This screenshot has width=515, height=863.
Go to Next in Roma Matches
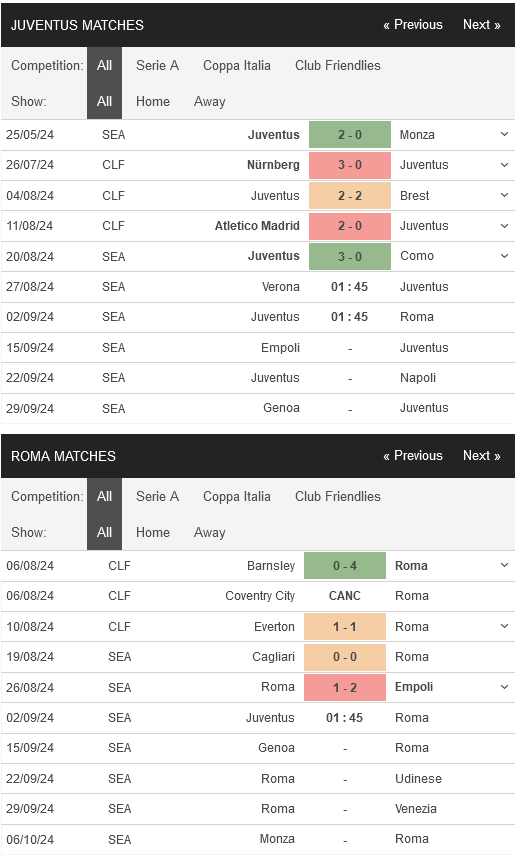click(x=481, y=456)
